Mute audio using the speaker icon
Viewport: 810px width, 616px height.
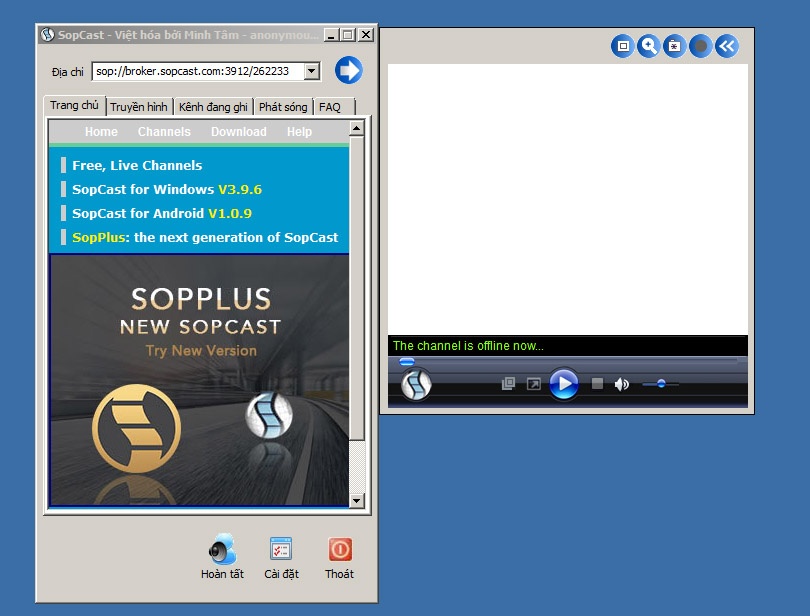coord(621,384)
